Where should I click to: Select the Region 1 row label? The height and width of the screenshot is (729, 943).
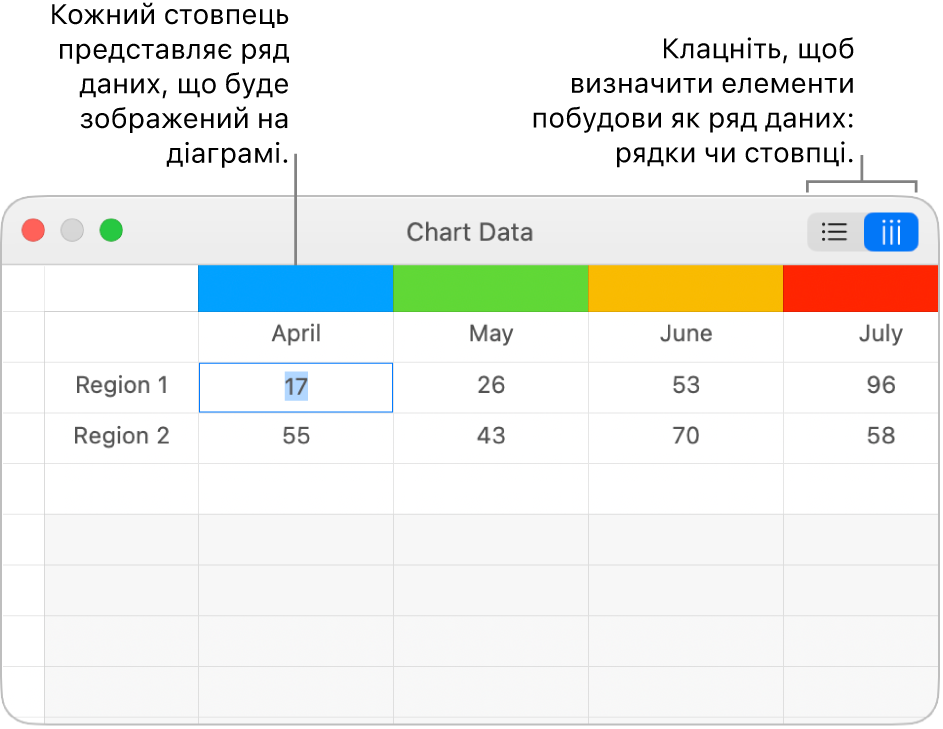[x=122, y=386]
